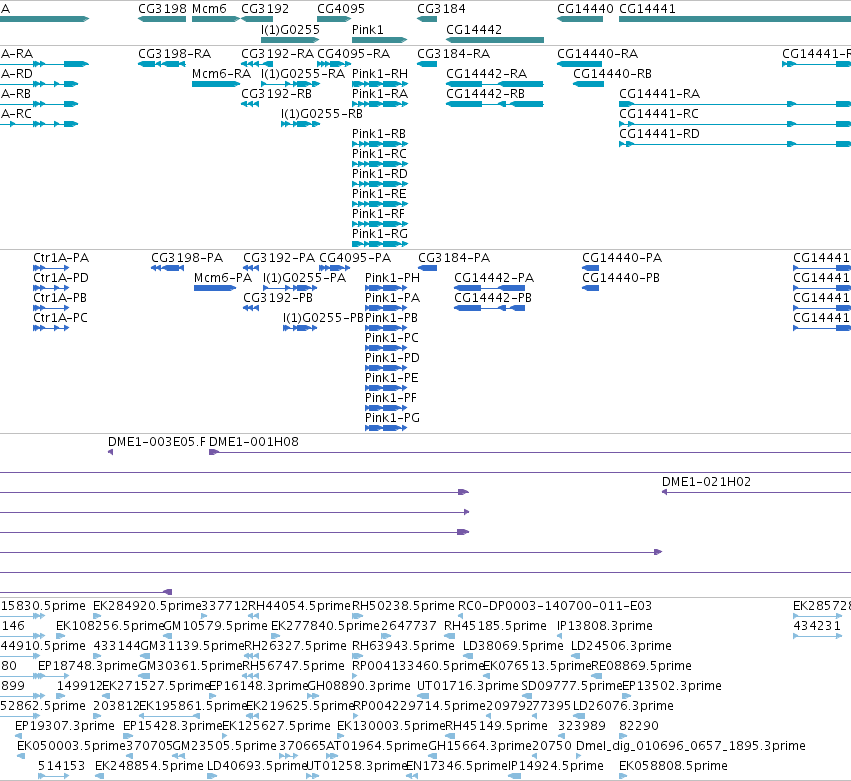Click the CG3184 gene label
The width and height of the screenshot is (851, 781).
(x=441, y=9)
